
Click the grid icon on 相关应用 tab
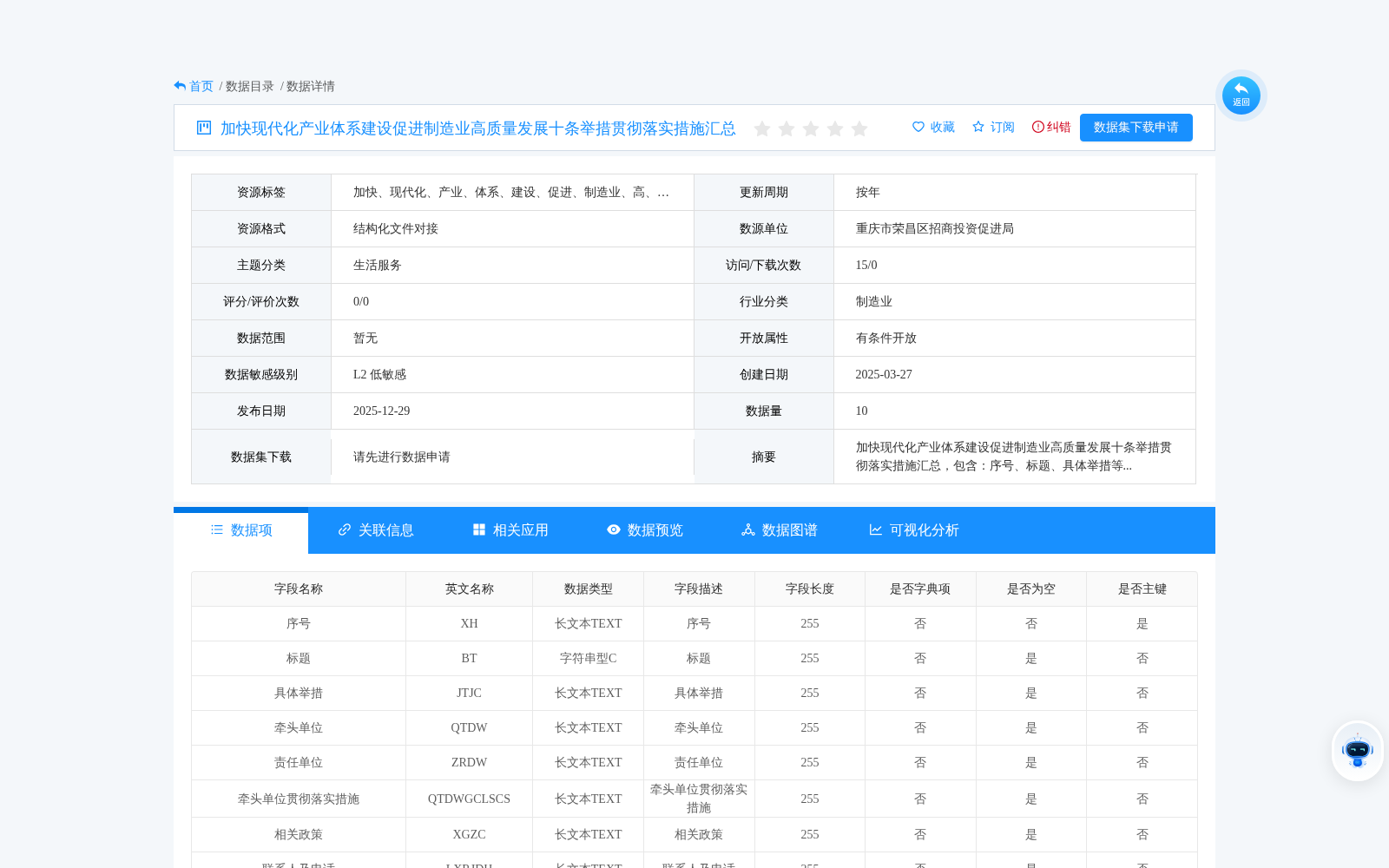pos(479,529)
